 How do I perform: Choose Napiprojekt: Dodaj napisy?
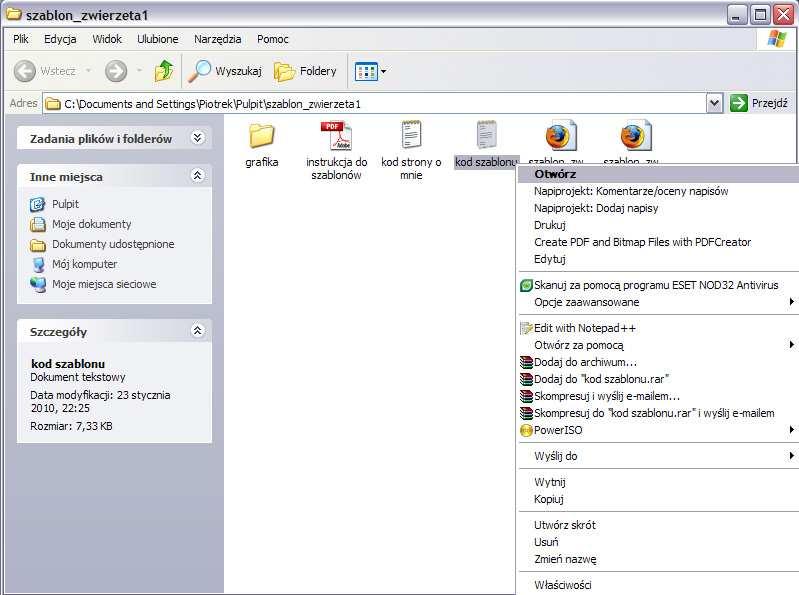[x=658, y=208]
